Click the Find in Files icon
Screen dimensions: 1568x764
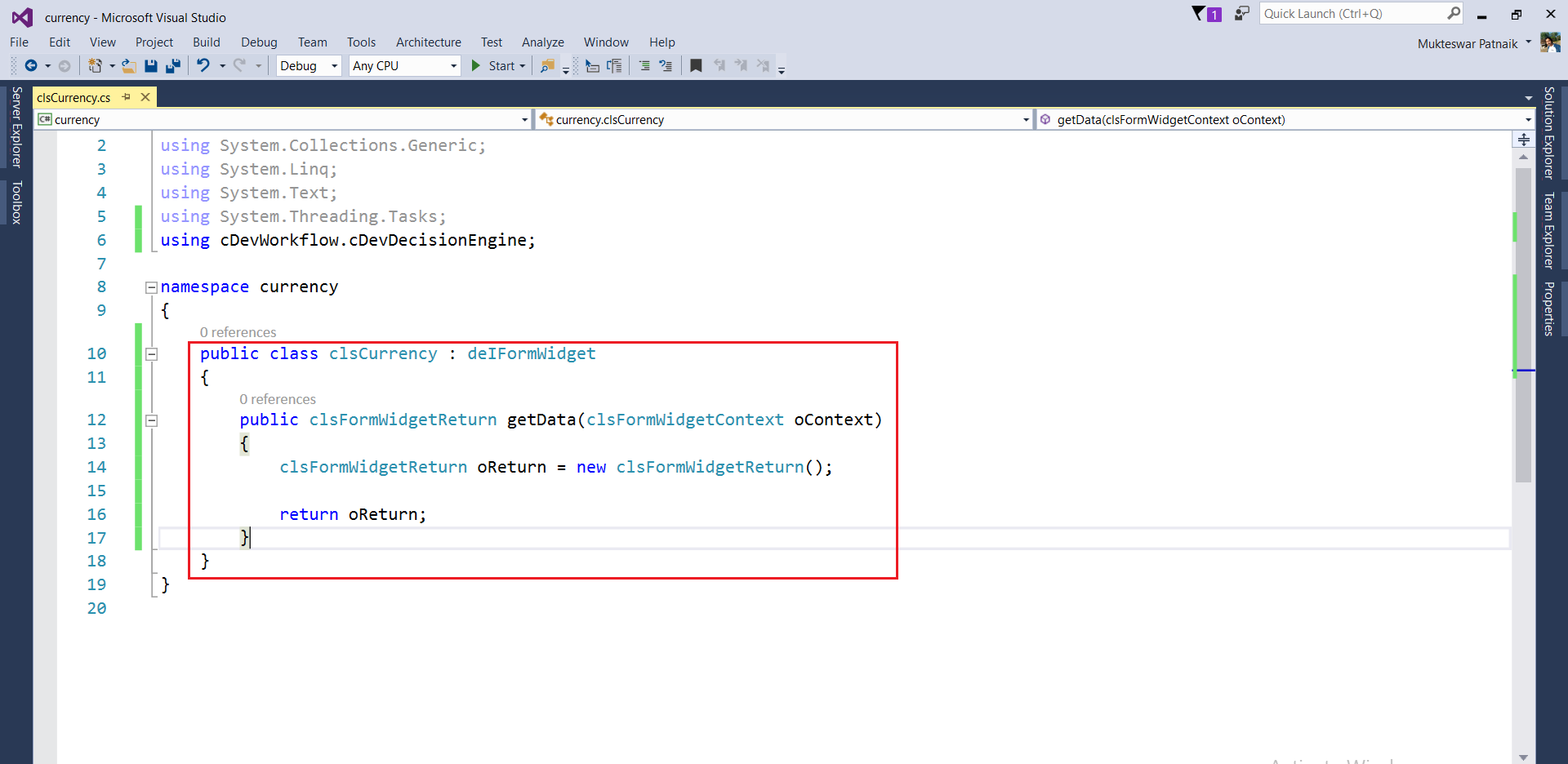click(x=548, y=66)
